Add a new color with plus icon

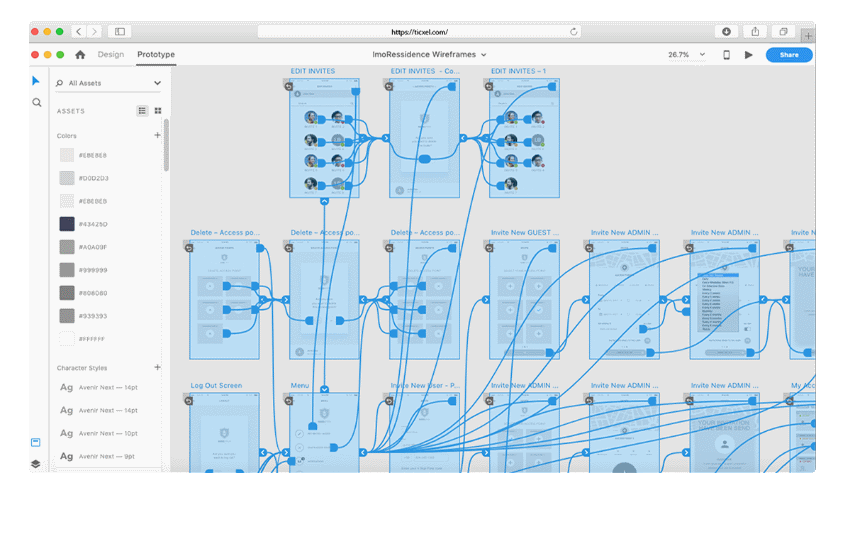(x=158, y=135)
